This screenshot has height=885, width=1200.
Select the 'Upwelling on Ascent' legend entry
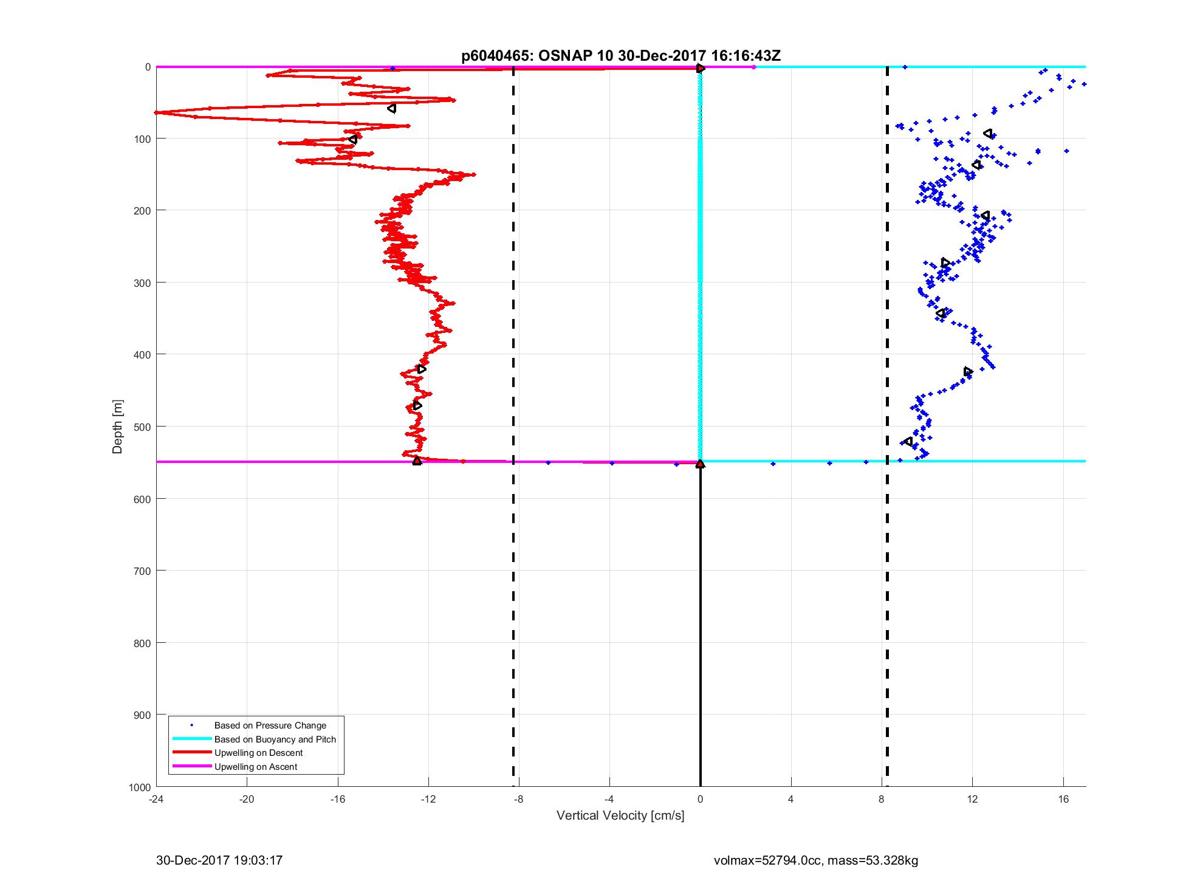click(256, 767)
